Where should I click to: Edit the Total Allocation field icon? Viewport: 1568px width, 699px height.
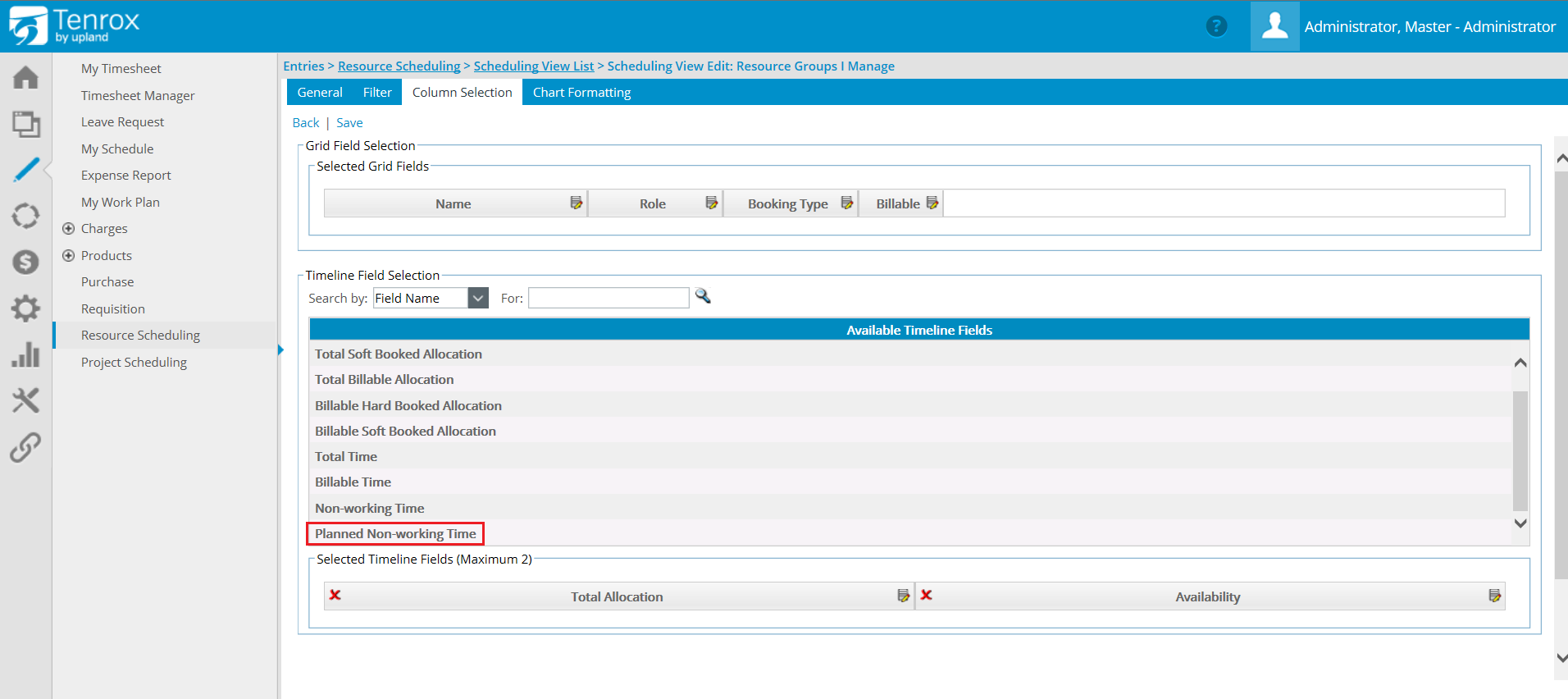coord(903,596)
